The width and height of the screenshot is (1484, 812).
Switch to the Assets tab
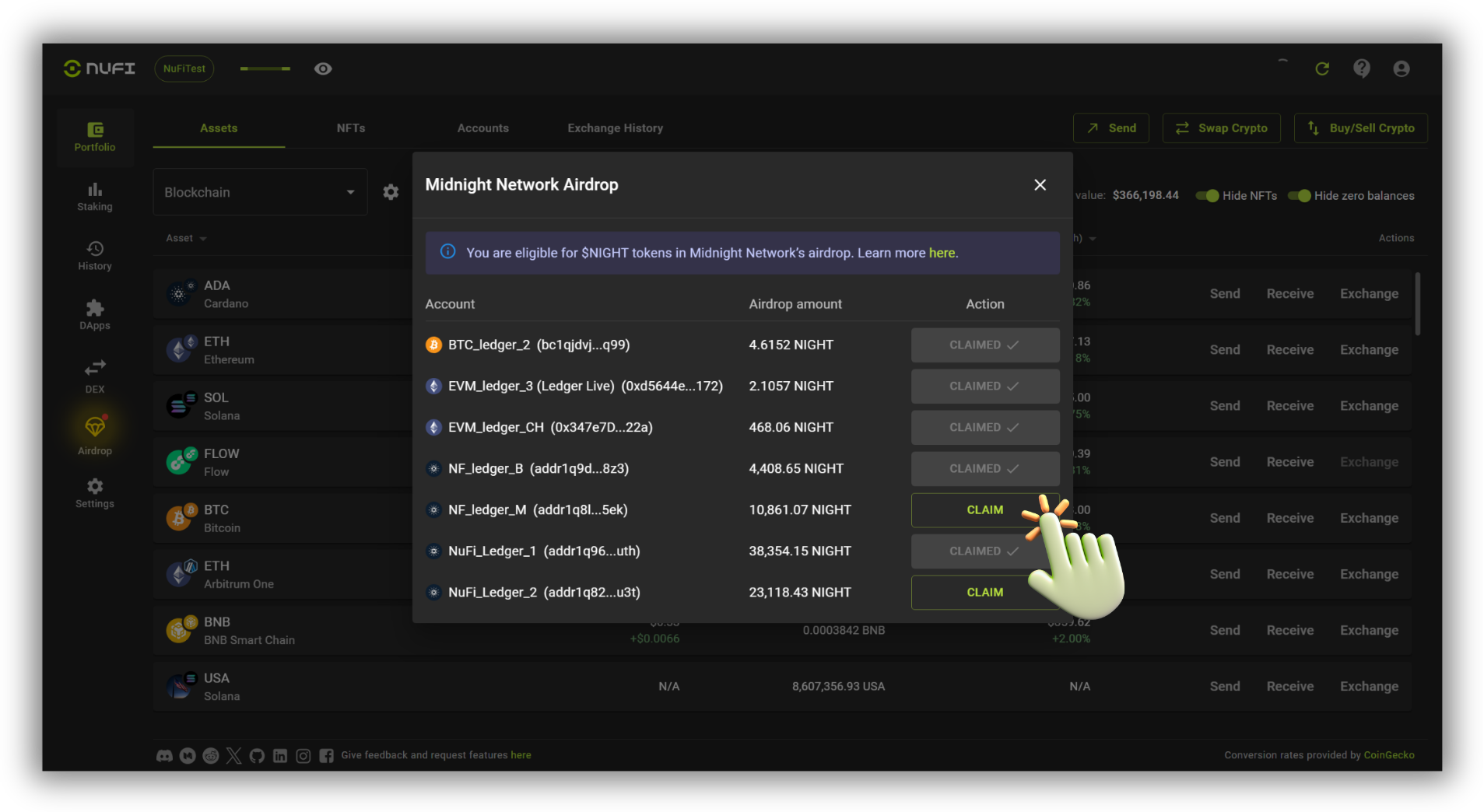(219, 128)
